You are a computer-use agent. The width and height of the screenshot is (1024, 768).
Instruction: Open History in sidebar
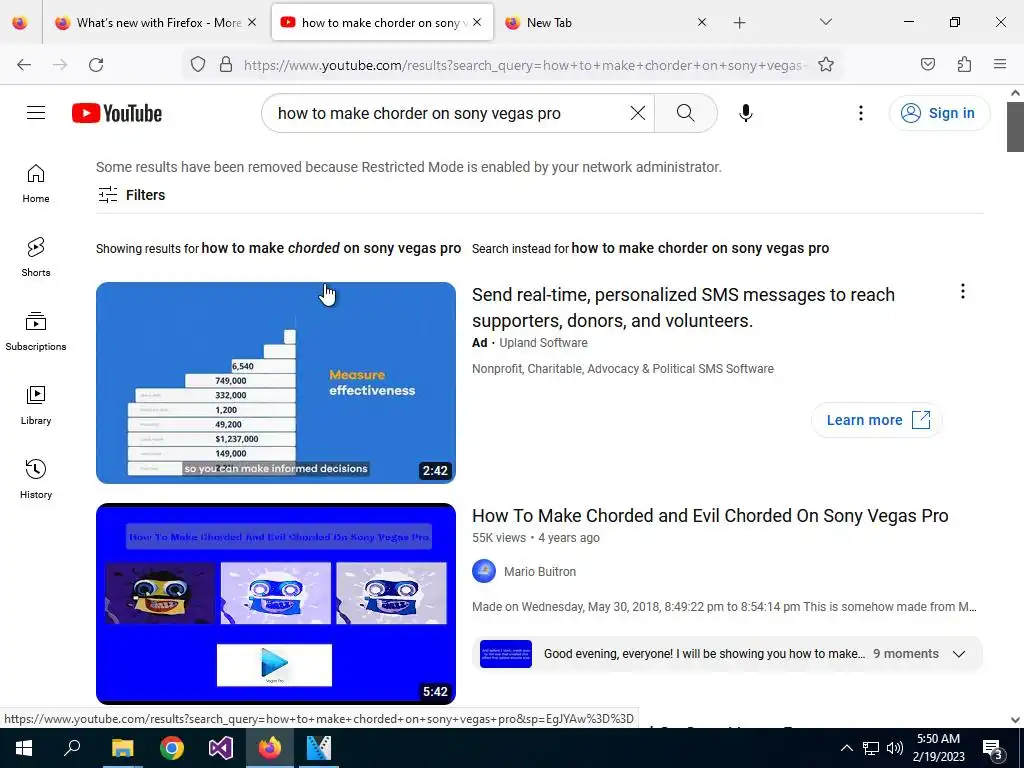36,479
